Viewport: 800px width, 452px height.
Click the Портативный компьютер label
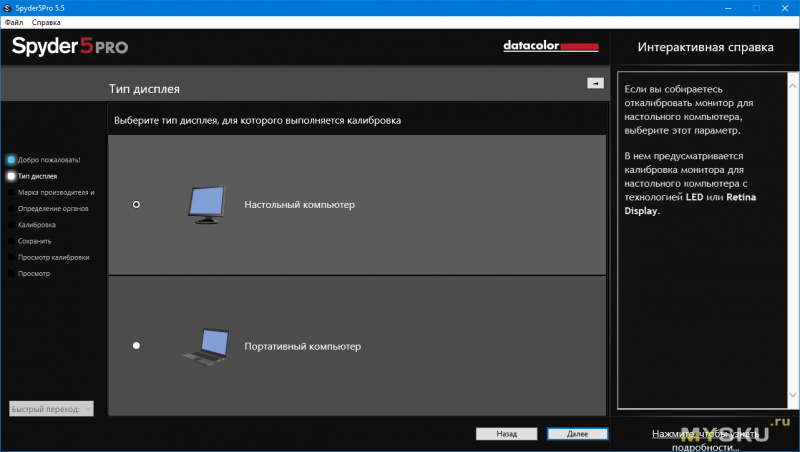pyautogui.click(x=303, y=346)
